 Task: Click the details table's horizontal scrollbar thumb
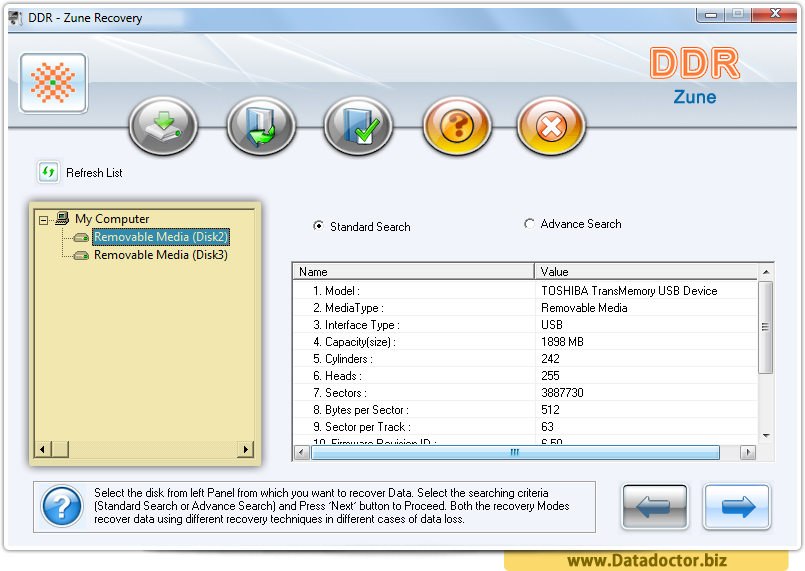(515, 452)
